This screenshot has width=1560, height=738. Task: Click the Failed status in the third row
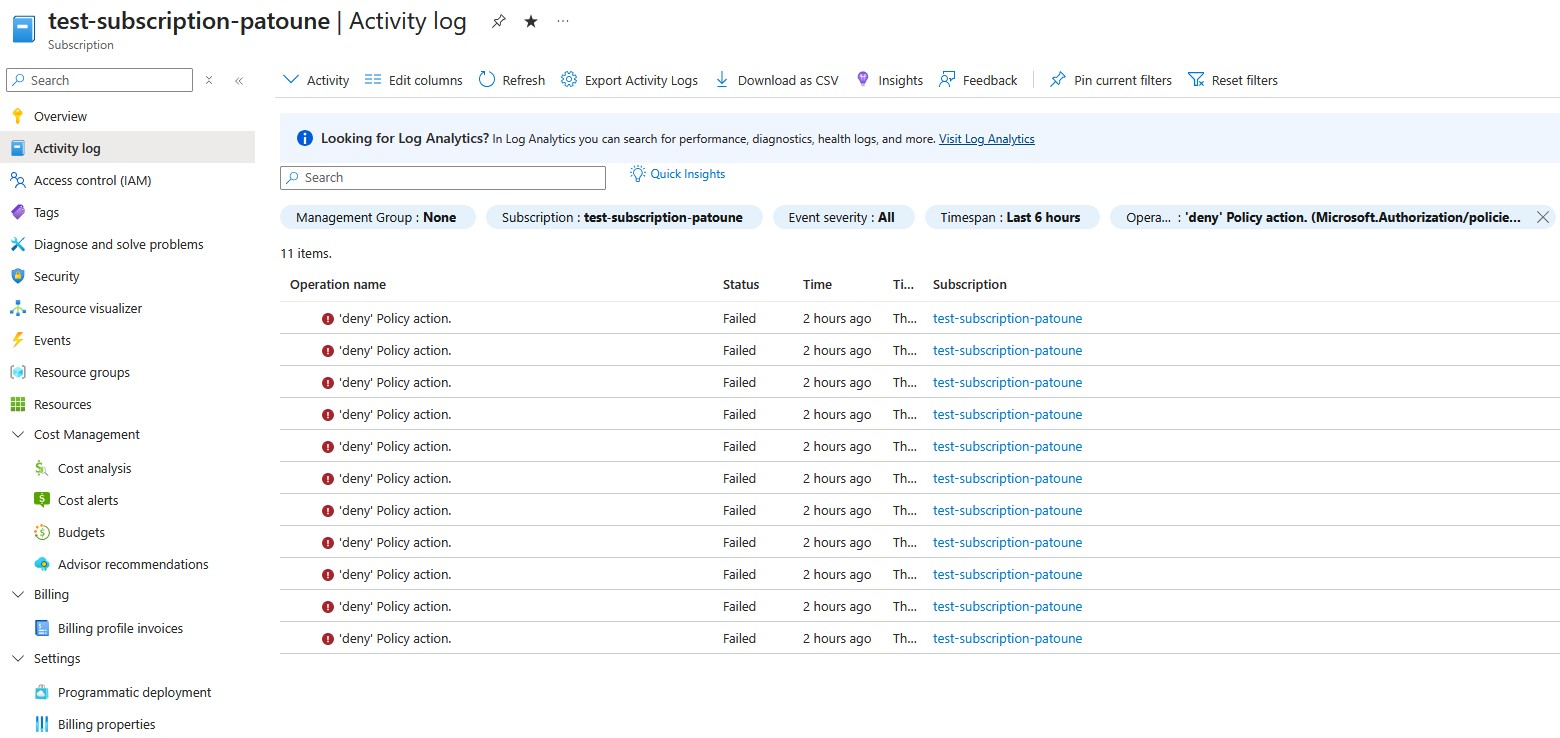[739, 382]
